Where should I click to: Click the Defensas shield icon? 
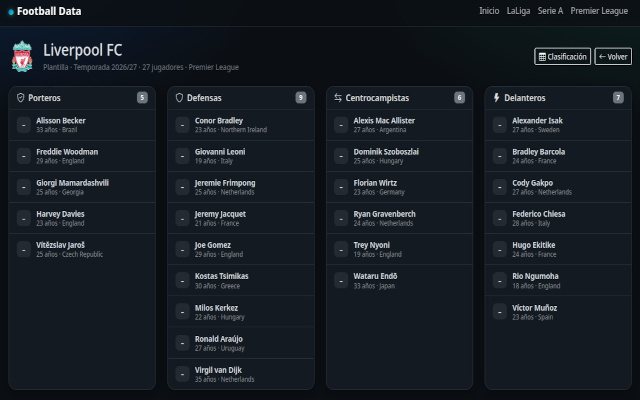click(179, 98)
